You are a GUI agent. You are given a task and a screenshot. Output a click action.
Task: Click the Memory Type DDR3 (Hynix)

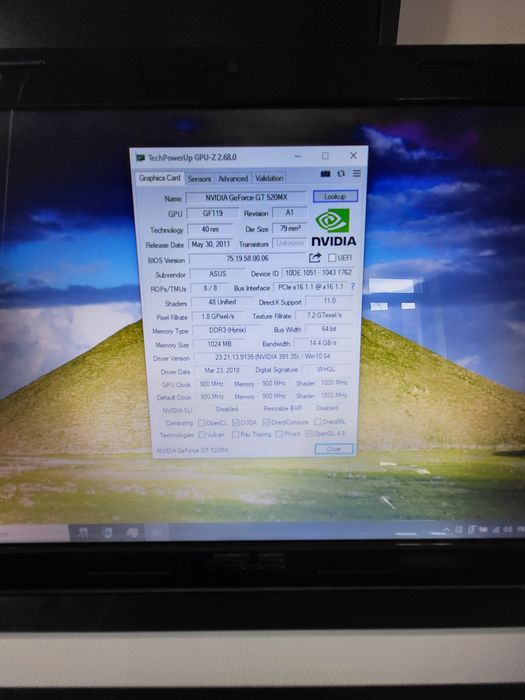coord(227,330)
